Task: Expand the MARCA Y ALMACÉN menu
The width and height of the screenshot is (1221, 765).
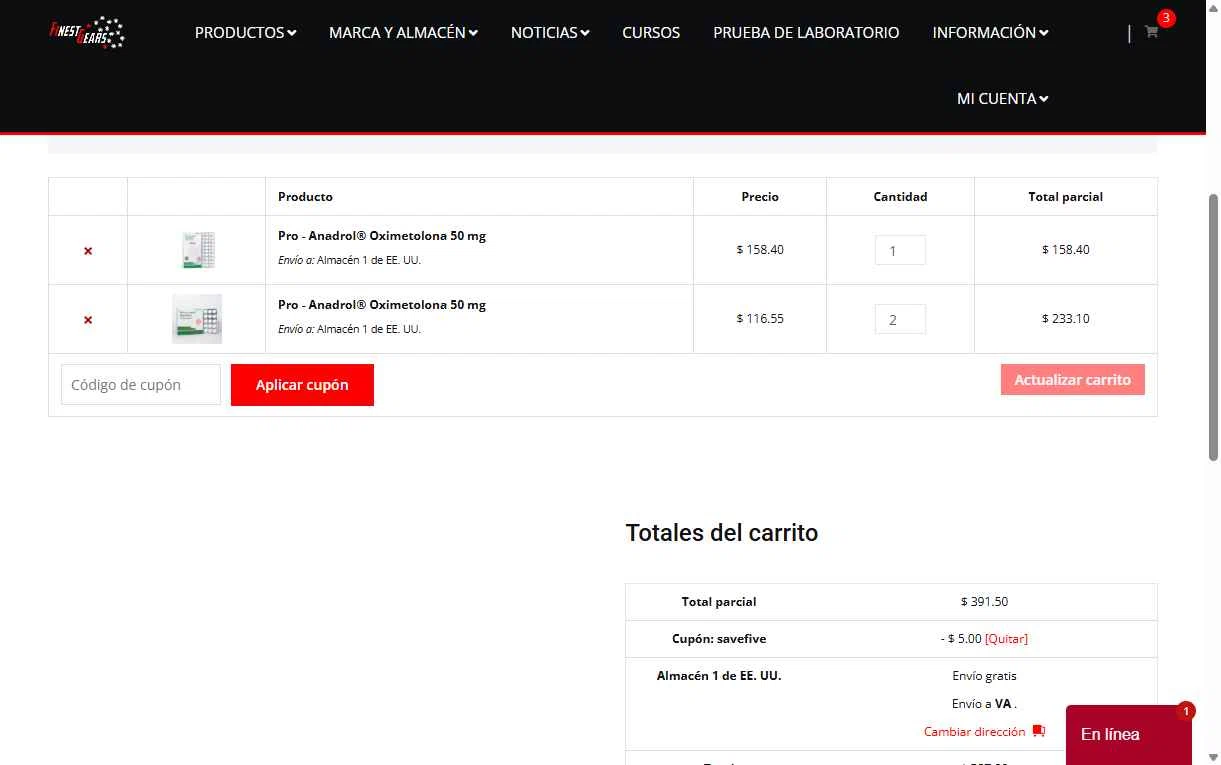Action: point(403,33)
